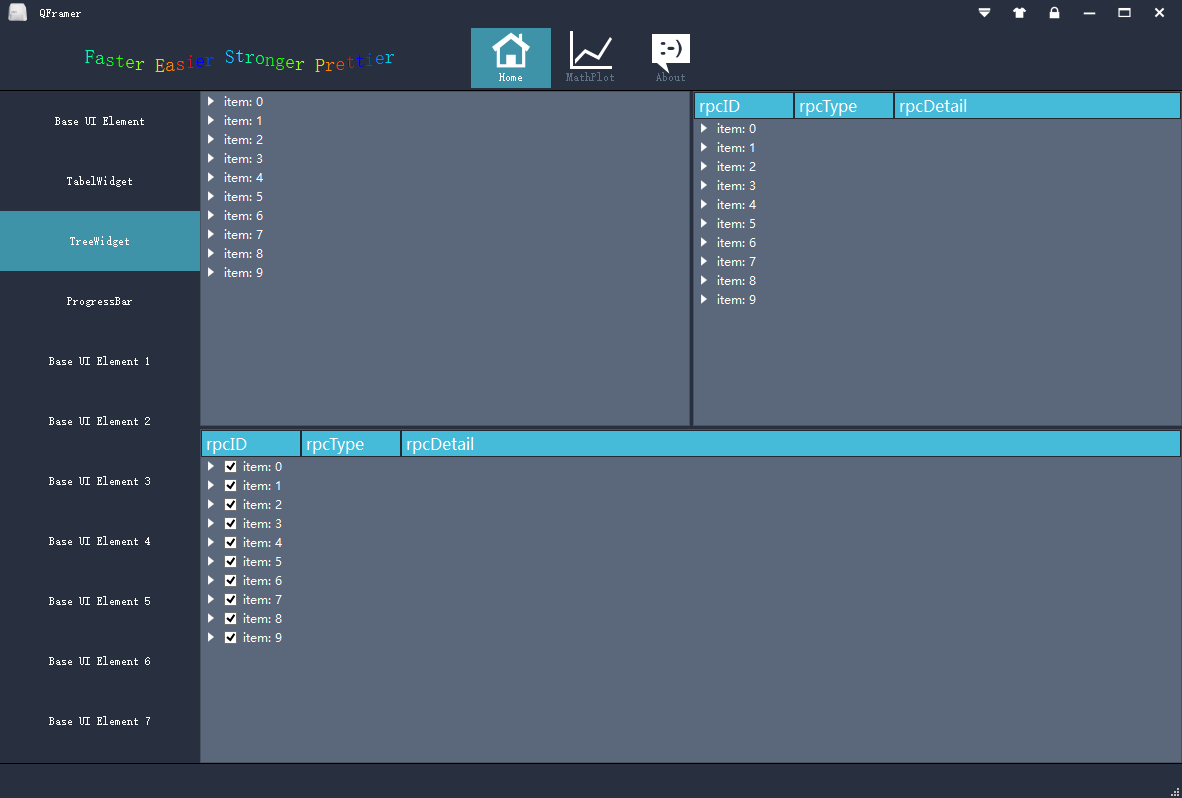Image resolution: width=1182 pixels, height=798 pixels.
Task: Select item: 3 label in top-right tree
Action: coord(736,185)
